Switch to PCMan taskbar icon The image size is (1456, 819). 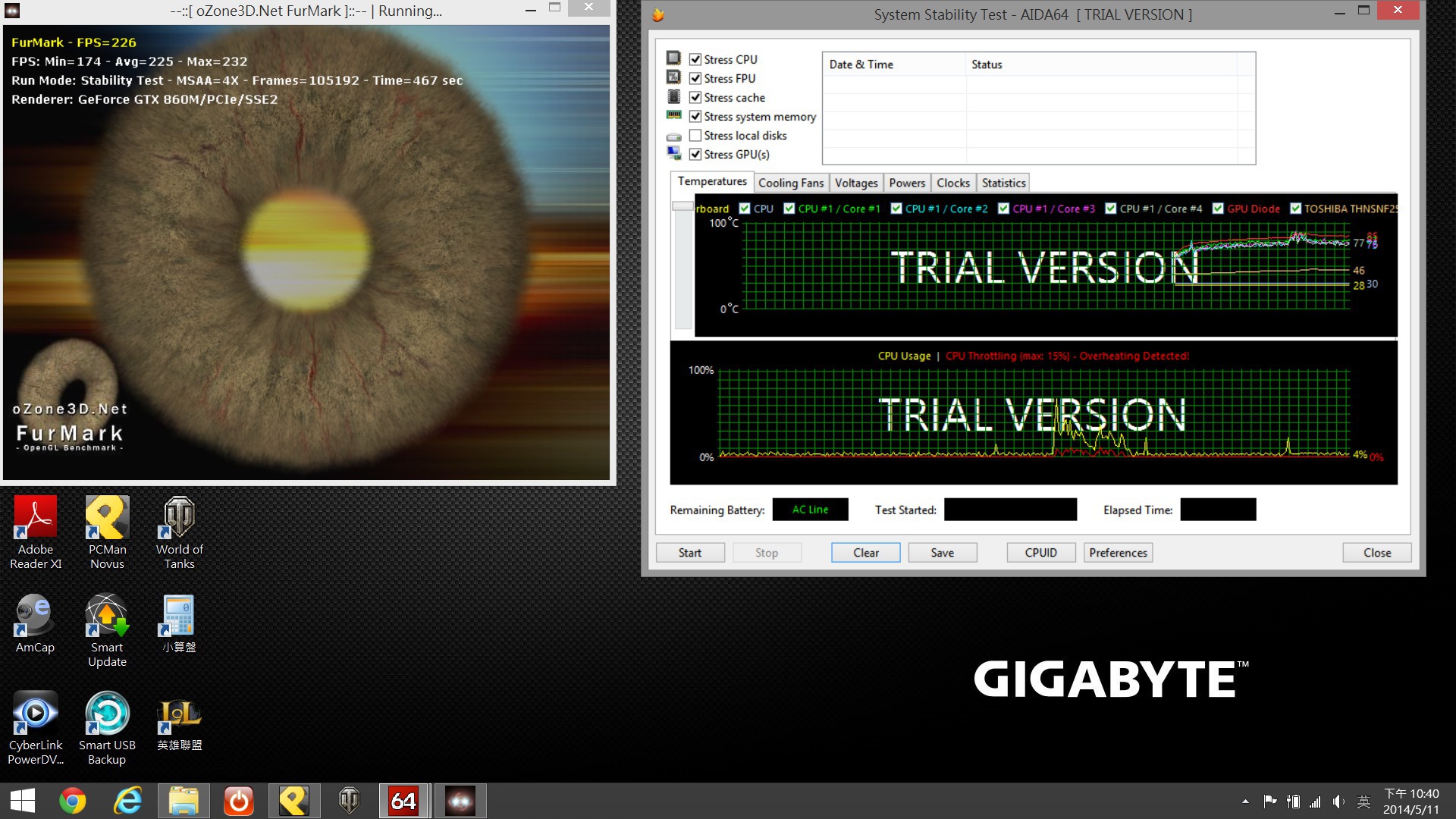click(294, 801)
